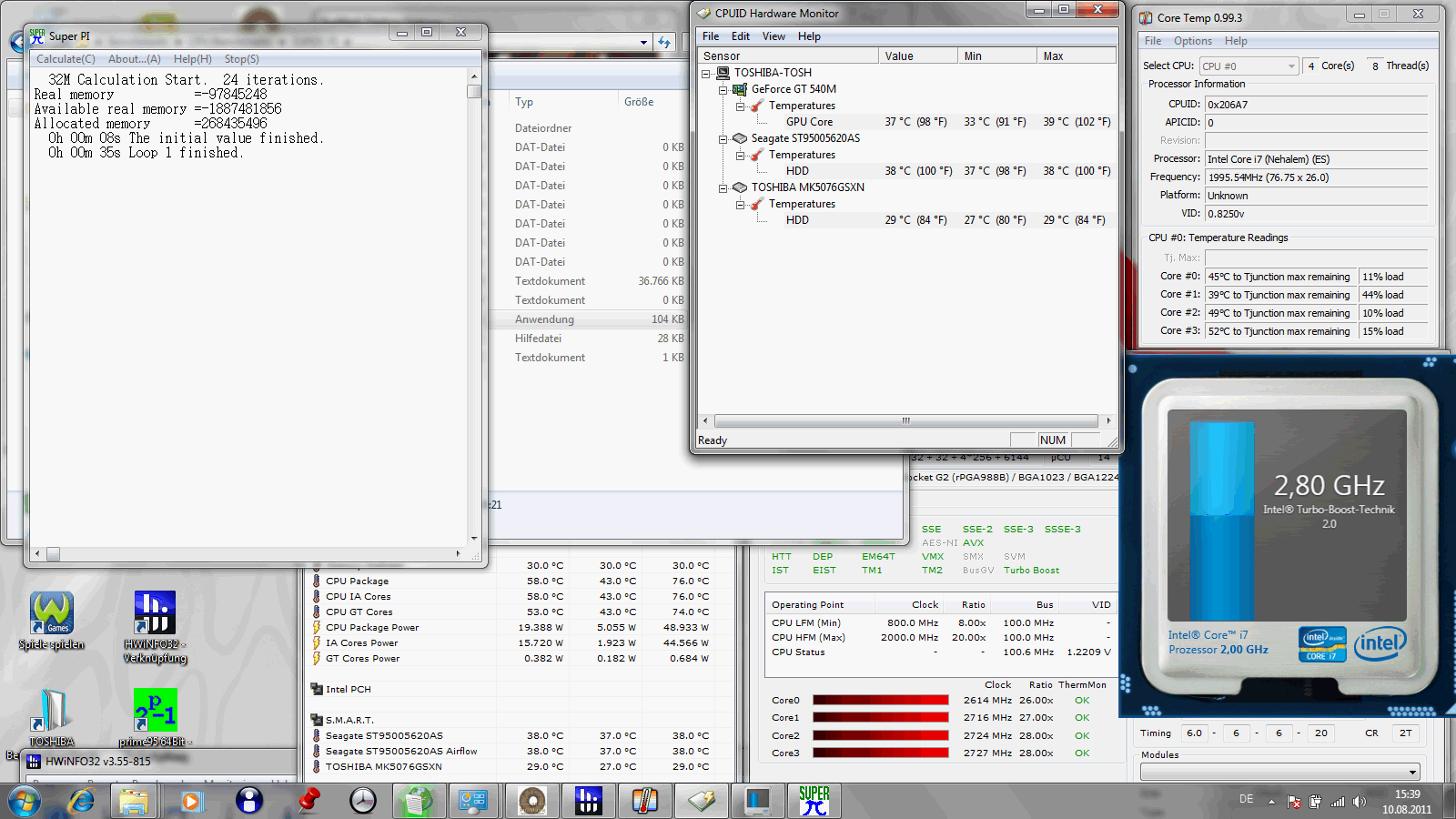Screen dimensions: 1456x819
Task: Click the Sensor column header
Action: point(788,56)
